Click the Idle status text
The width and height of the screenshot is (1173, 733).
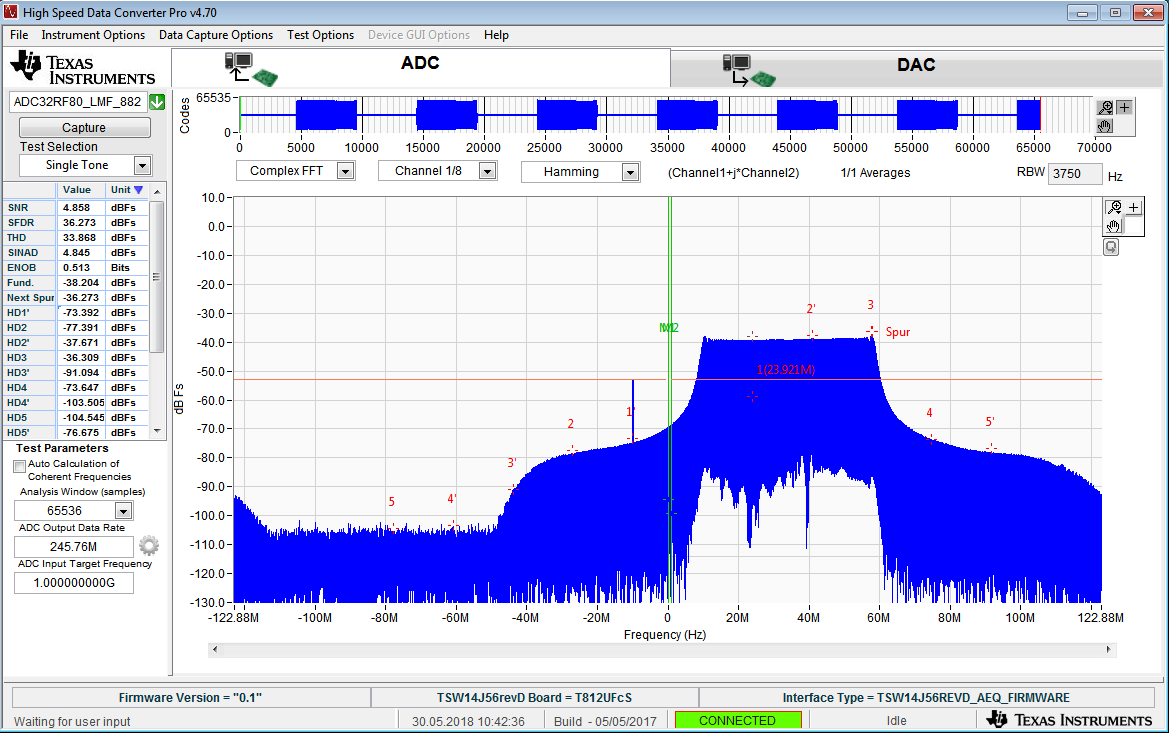tap(896, 721)
